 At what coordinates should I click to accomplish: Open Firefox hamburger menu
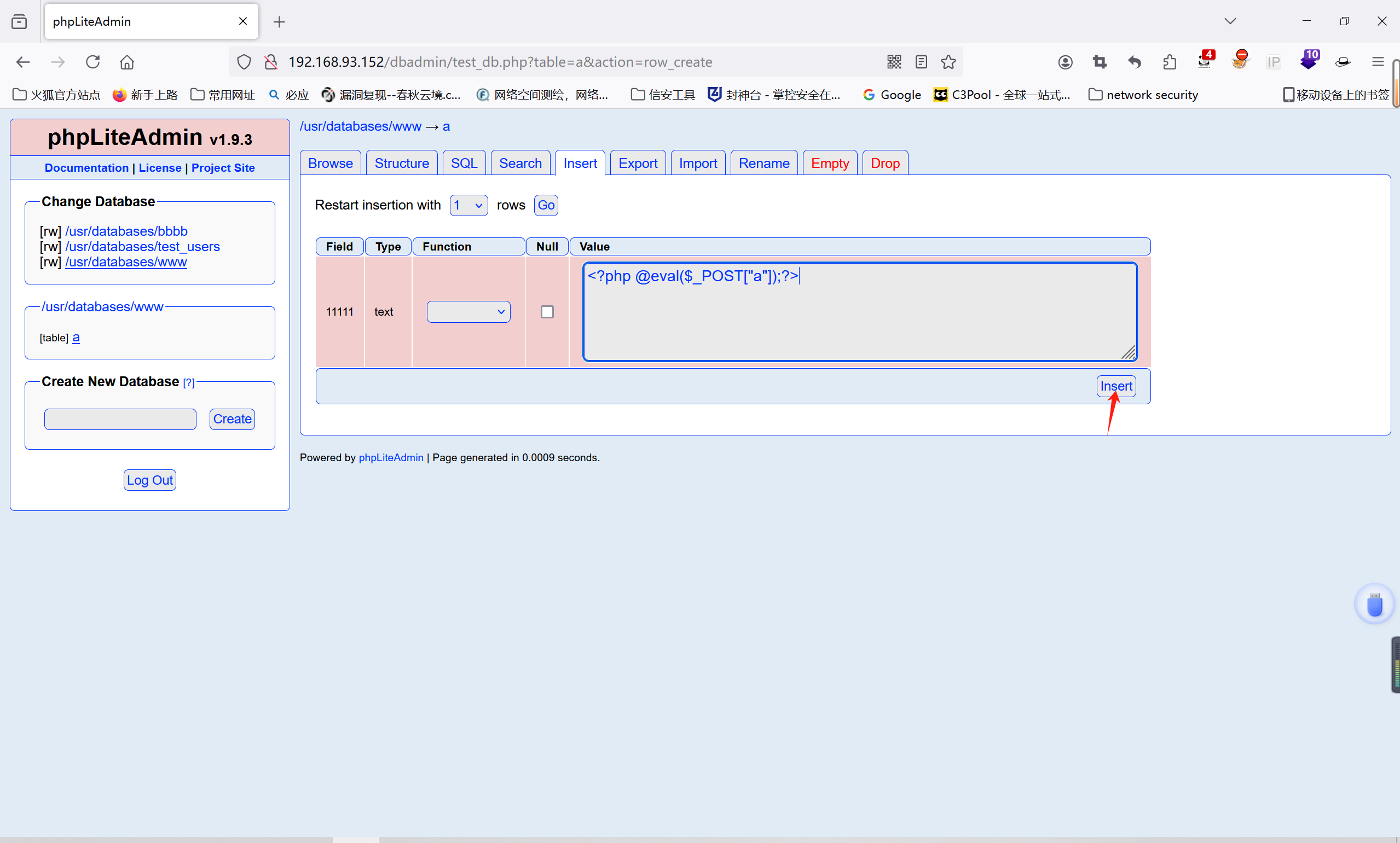click(1378, 62)
